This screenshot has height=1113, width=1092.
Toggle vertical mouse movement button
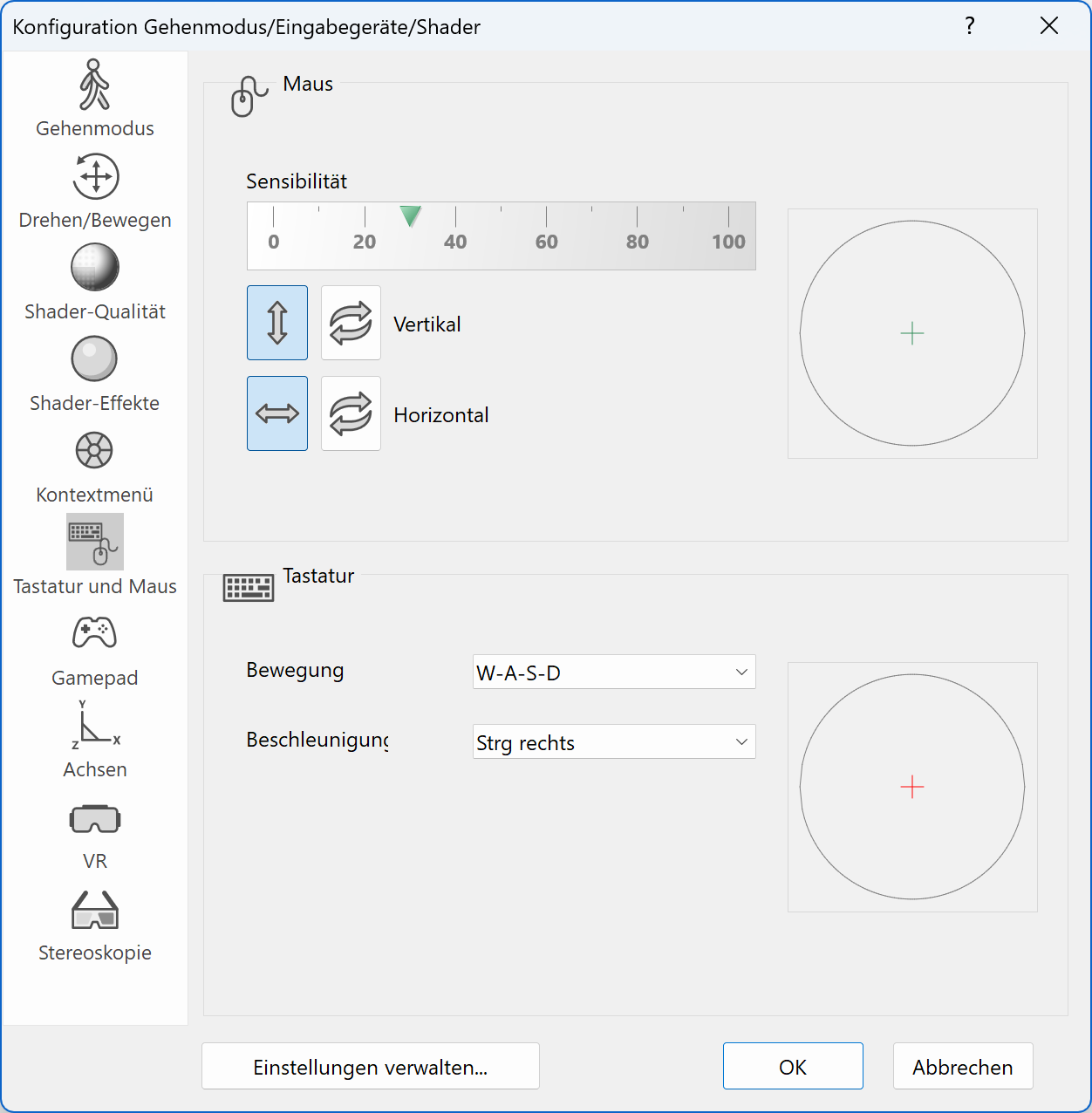[277, 323]
